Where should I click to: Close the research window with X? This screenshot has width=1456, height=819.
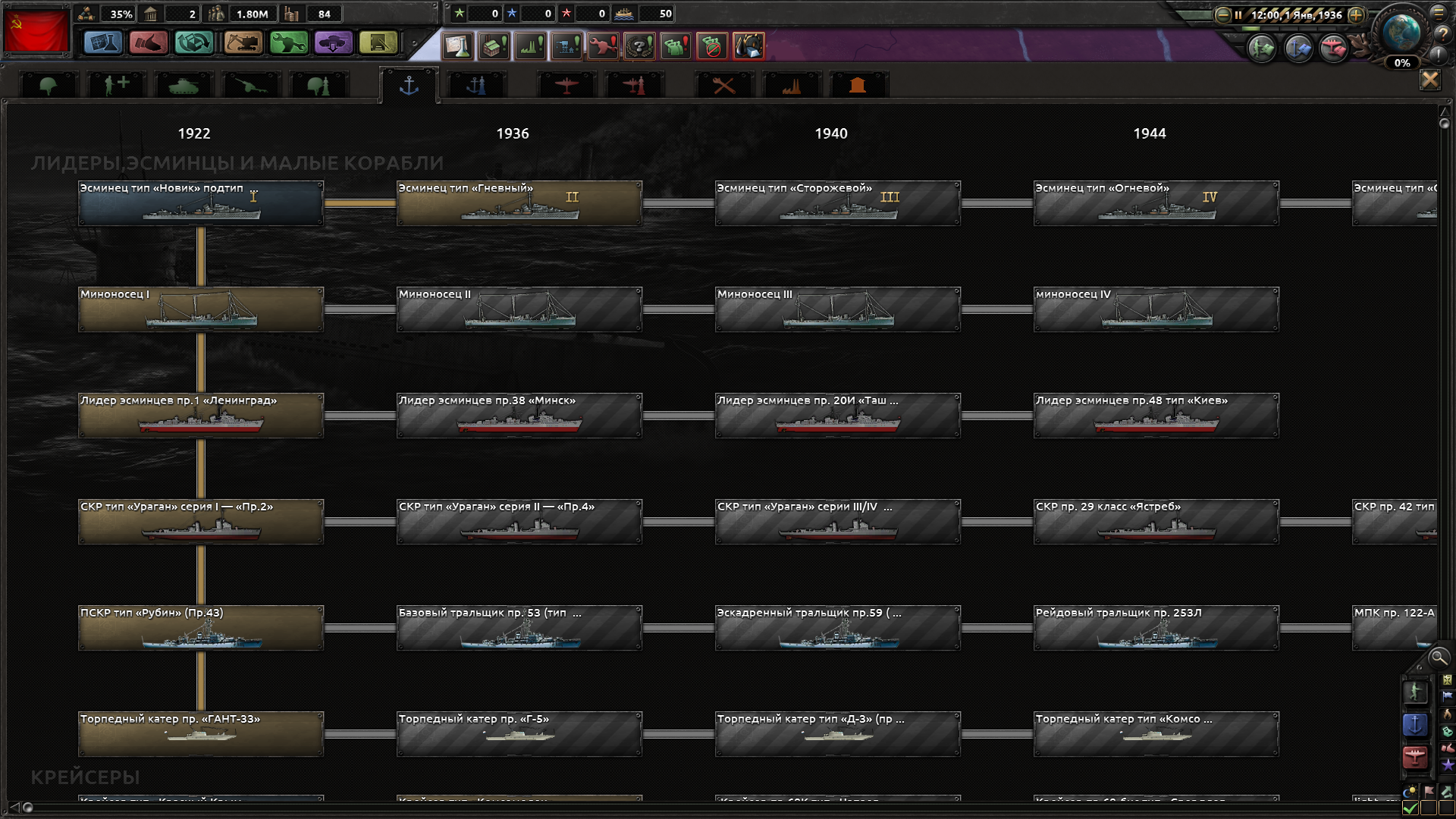pyautogui.click(x=1430, y=80)
